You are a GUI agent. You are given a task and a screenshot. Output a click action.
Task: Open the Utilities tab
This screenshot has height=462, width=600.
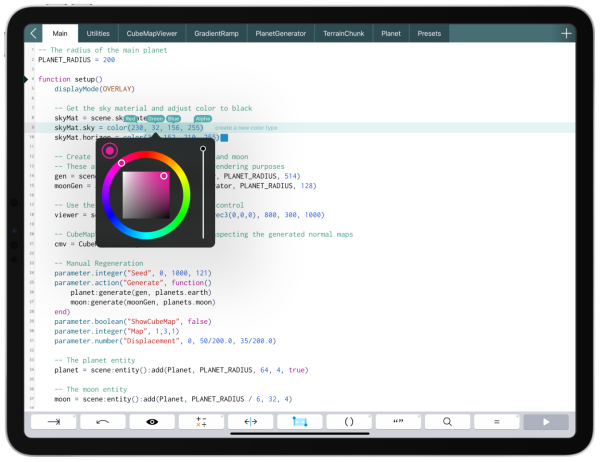pyautogui.click(x=98, y=34)
